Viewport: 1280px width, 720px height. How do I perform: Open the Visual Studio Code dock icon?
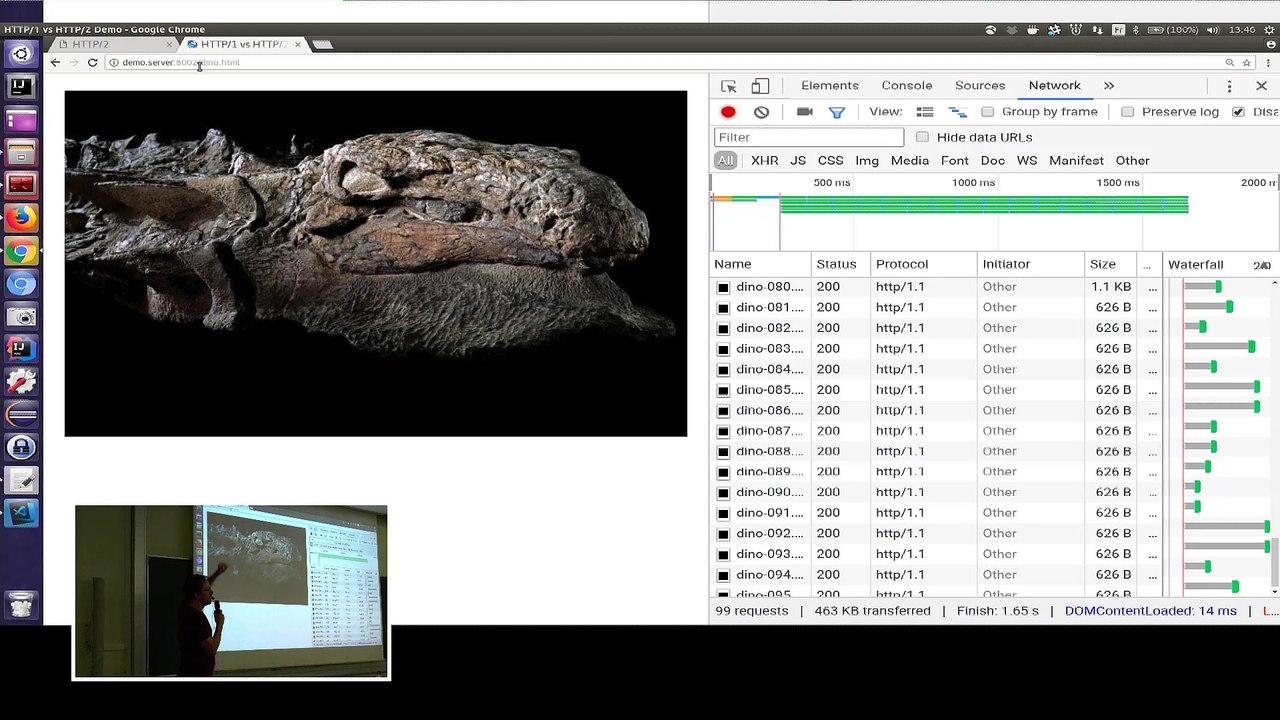pyautogui.click(x=21, y=513)
